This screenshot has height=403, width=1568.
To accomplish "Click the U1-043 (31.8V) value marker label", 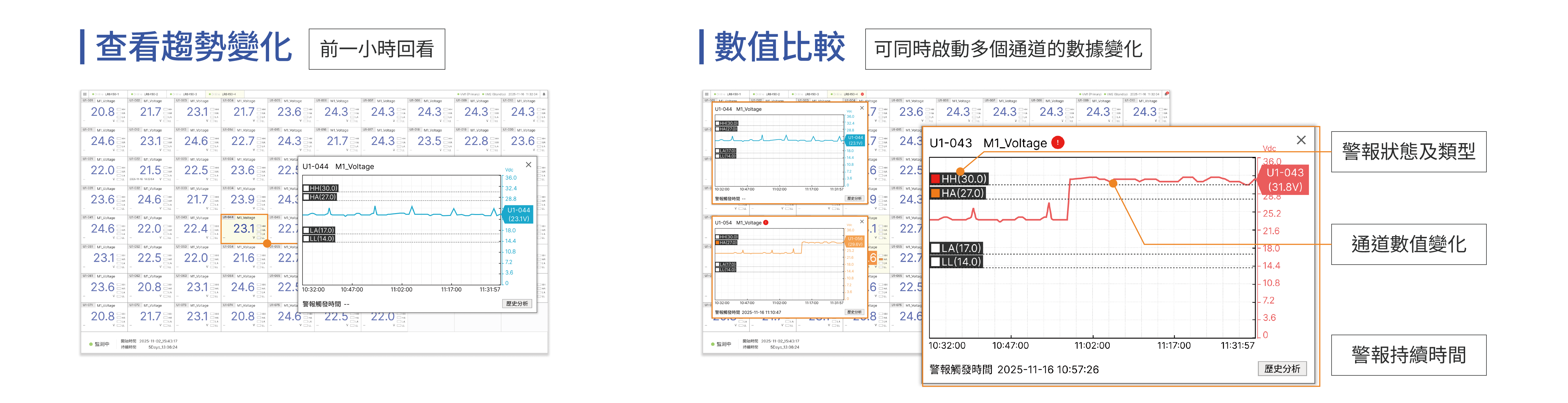I will pos(1284,180).
